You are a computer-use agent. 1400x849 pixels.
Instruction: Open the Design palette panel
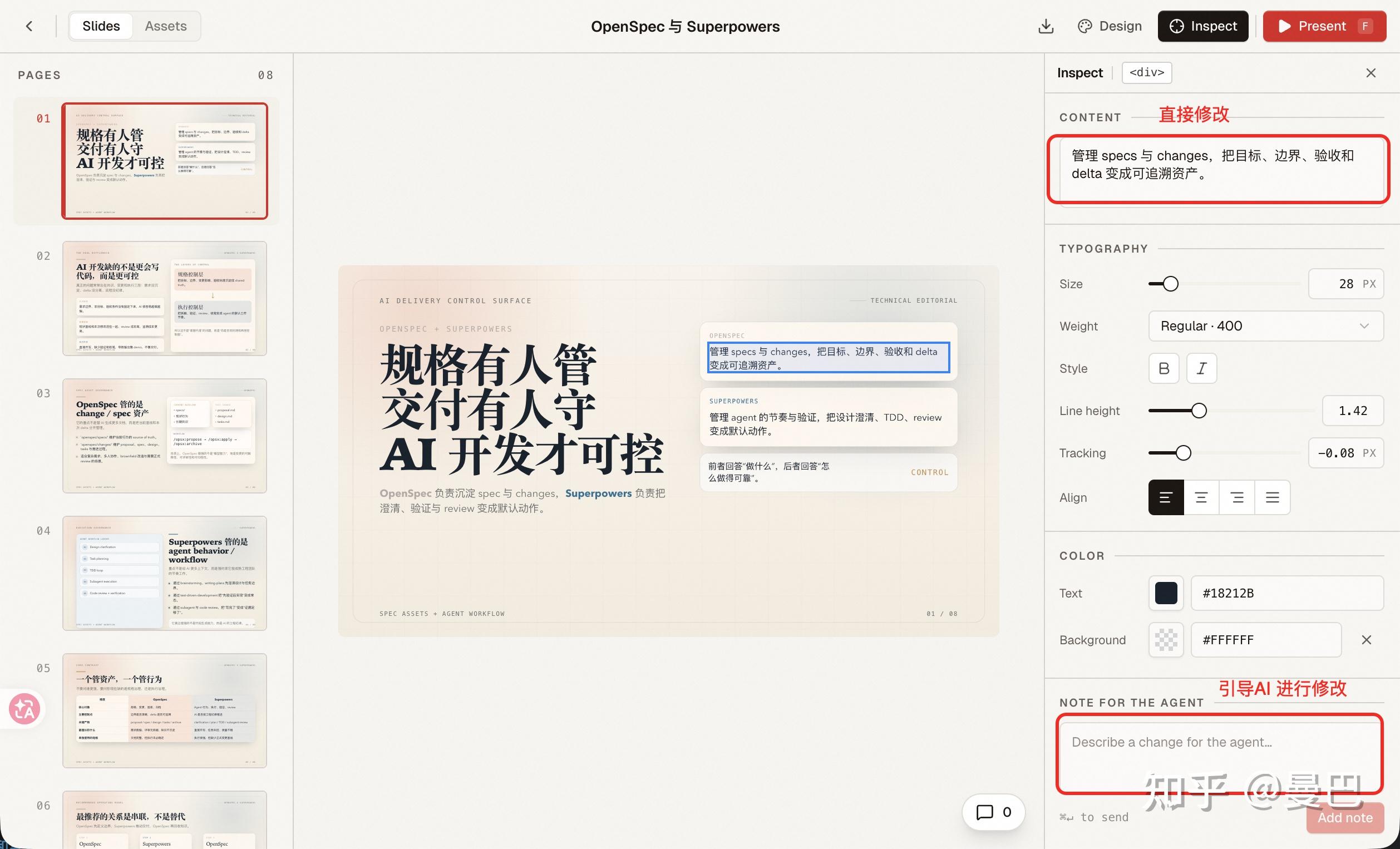tap(1109, 26)
